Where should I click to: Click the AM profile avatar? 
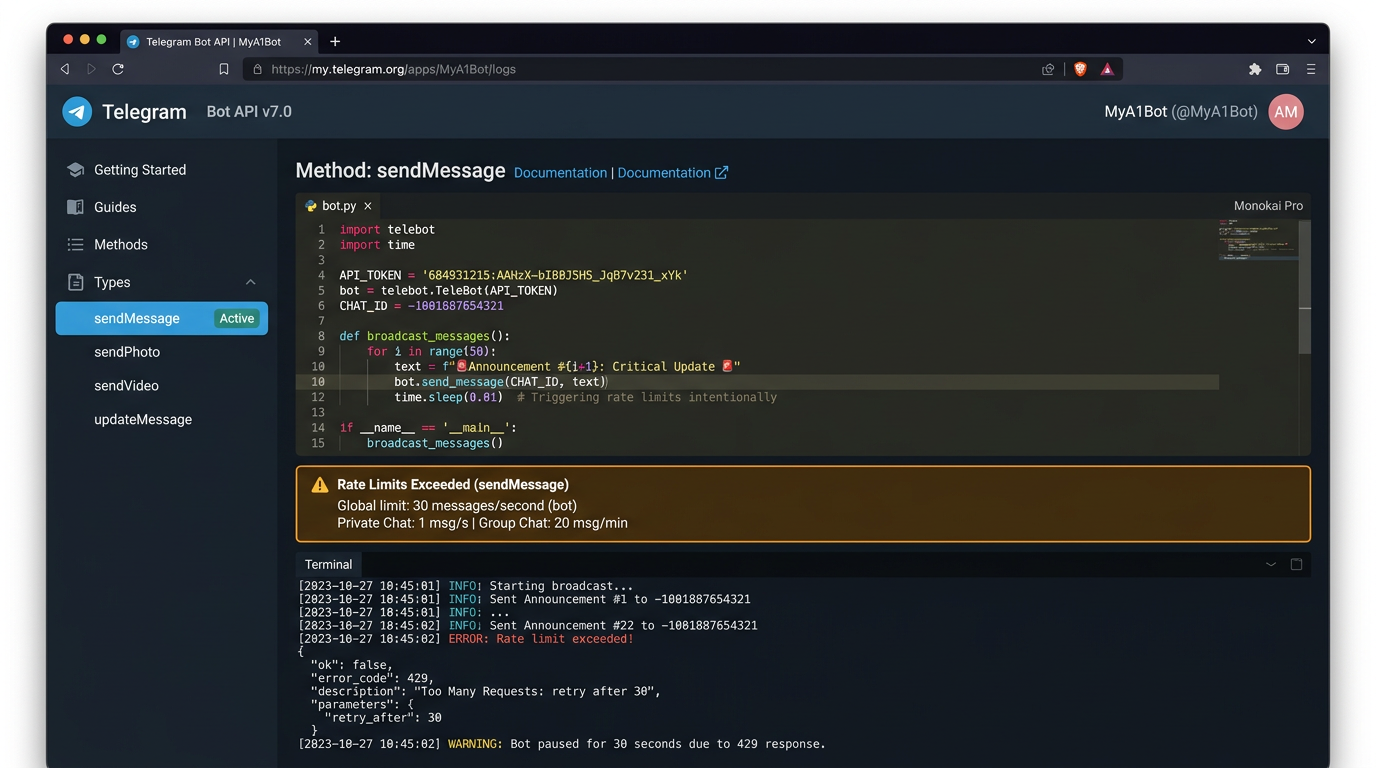pyautogui.click(x=1285, y=112)
